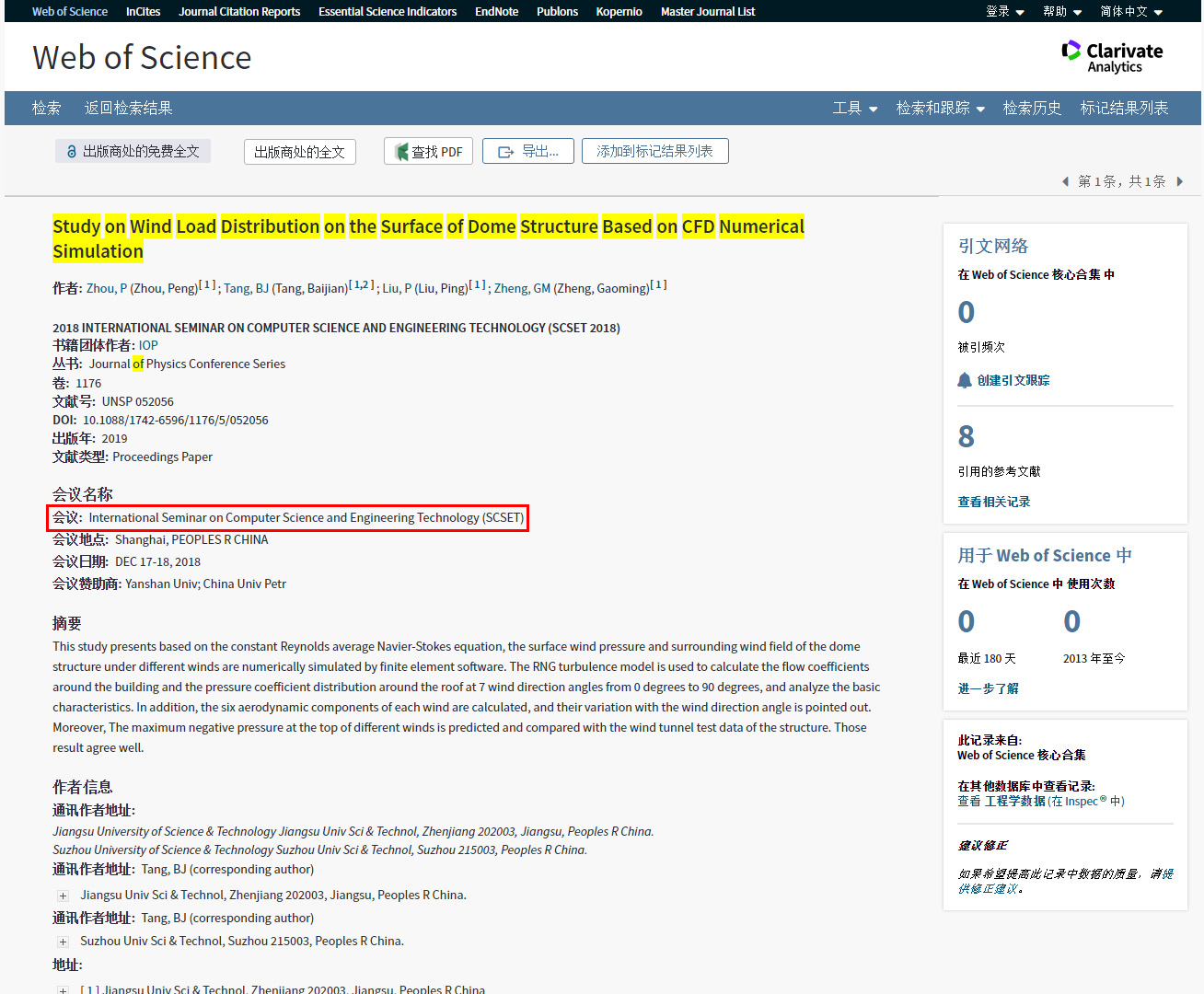Click 返回检索结果 to return to results
The width and height of the screenshot is (1204, 994).
coord(129,108)
